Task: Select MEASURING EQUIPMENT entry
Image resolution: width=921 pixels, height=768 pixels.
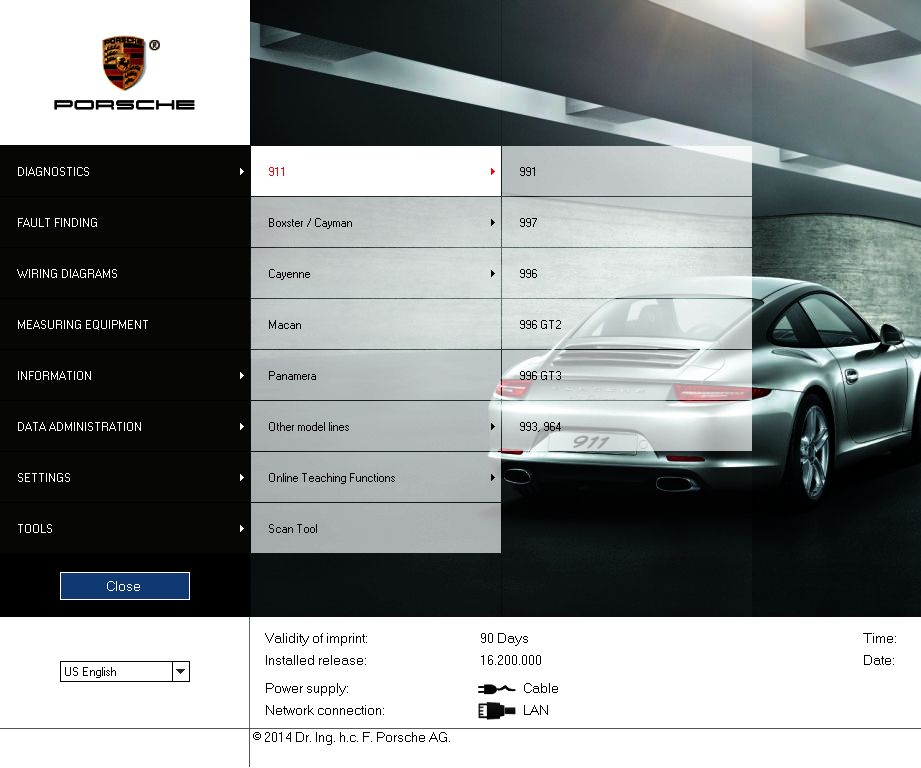Action: [x=125, y=325]
